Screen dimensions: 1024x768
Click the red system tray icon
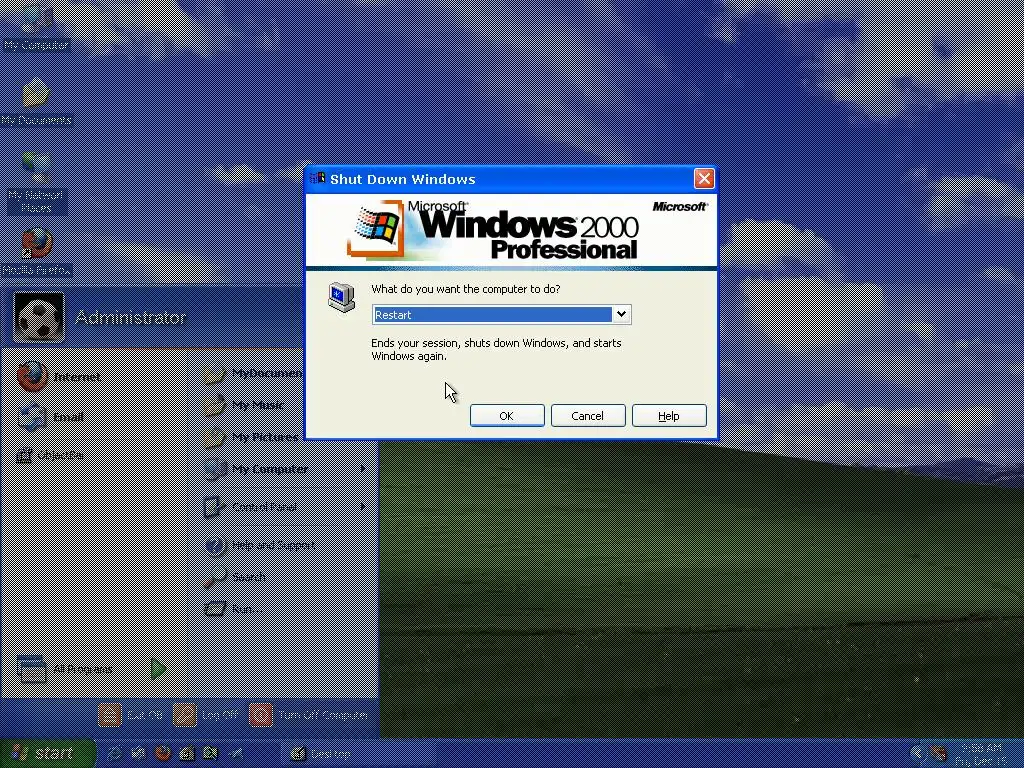(939, 753)
